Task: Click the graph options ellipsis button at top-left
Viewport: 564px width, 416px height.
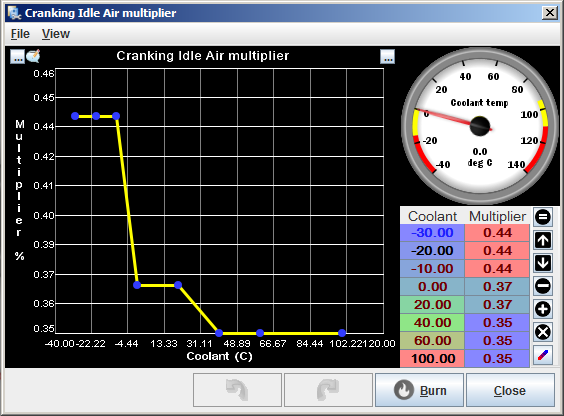Action: point(17,56)
